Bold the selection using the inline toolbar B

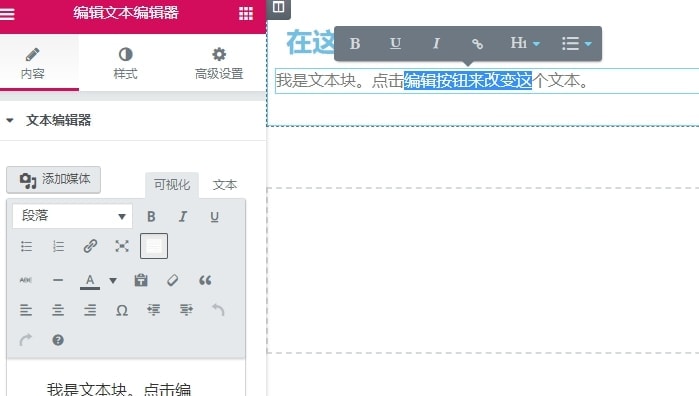click(355, 44)
